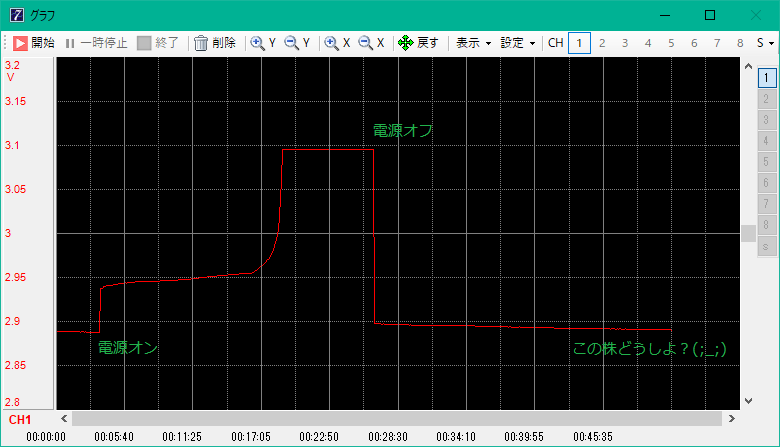Click the 3.15 Y-axis value
Screen dimensions: 780x447
pyautogui.click(x=15, y=101)
